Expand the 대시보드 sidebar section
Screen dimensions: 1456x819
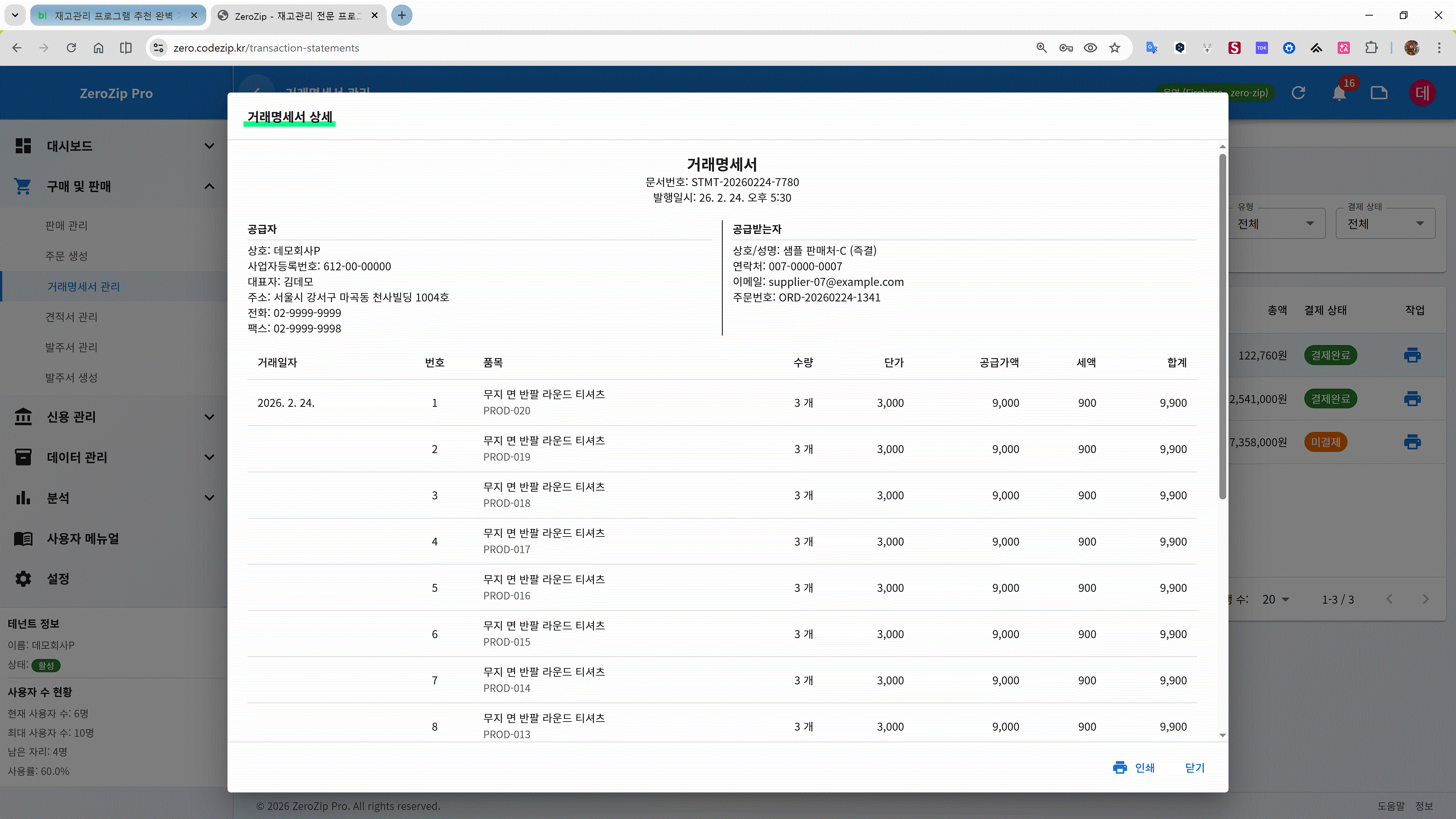[x=209, y=146]
